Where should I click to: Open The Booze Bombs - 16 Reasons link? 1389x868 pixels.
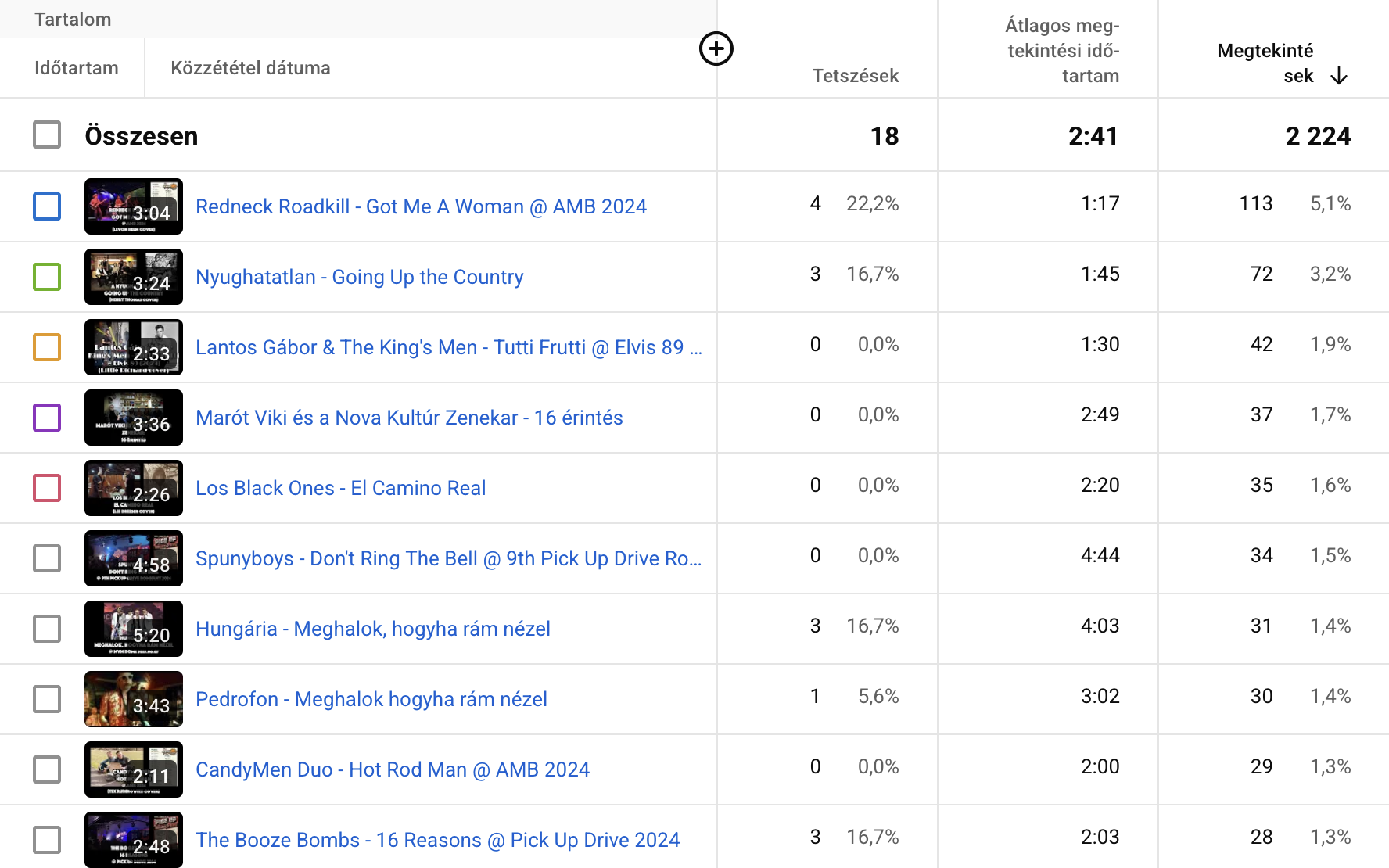point(437,840)
